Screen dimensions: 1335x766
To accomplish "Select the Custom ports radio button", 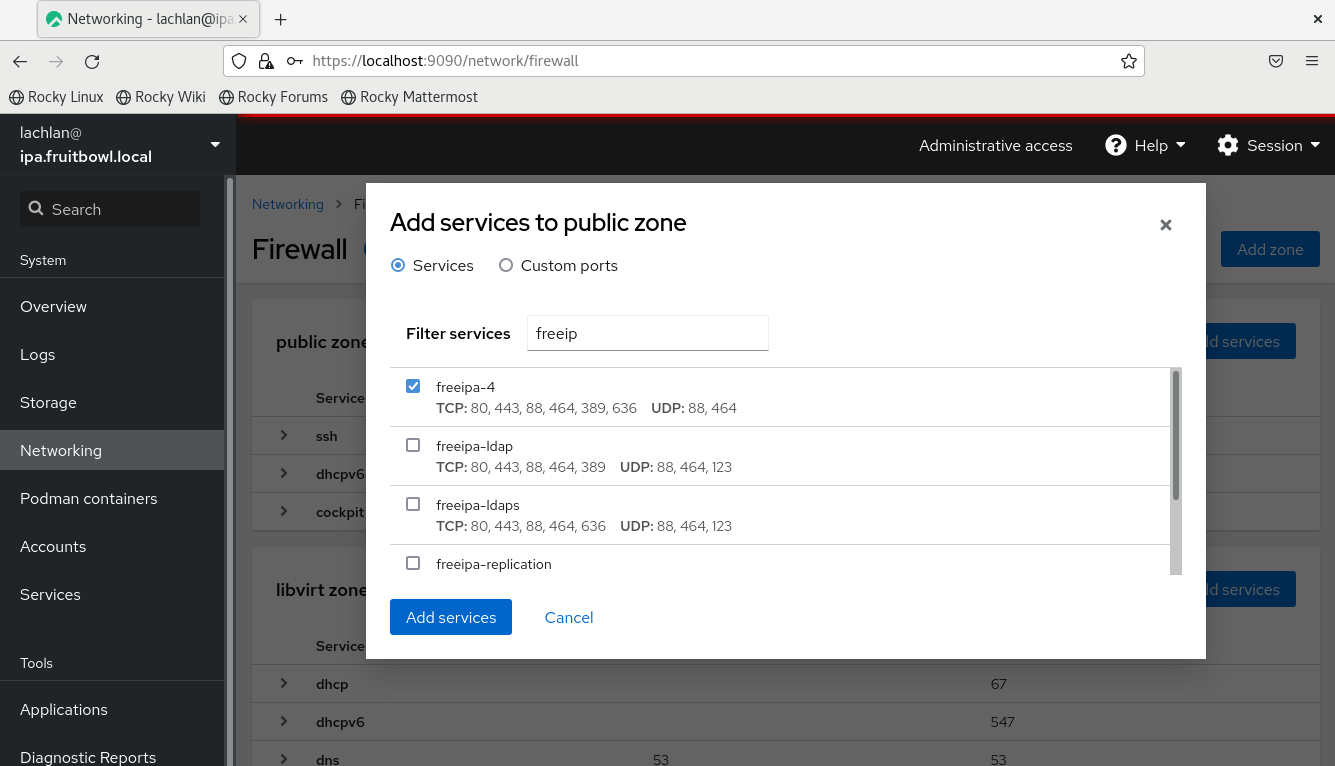I will point(506,266).
